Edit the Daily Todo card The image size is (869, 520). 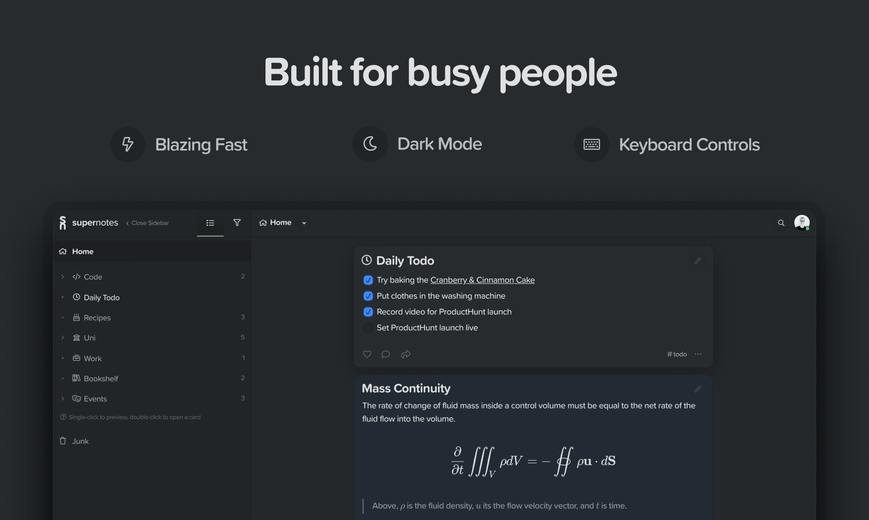(698, 261)
